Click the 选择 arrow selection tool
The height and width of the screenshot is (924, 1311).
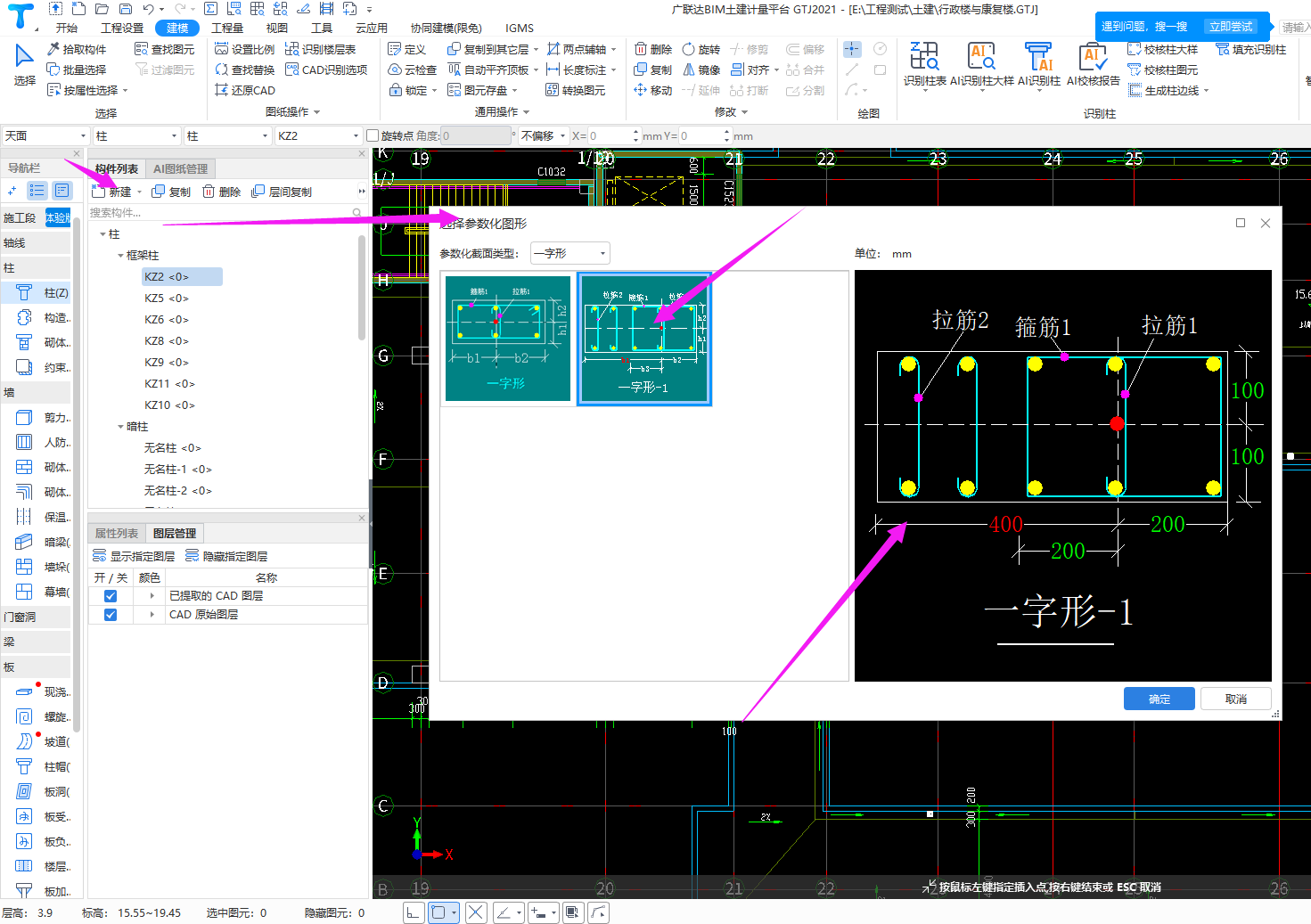[x=24, y=64]
